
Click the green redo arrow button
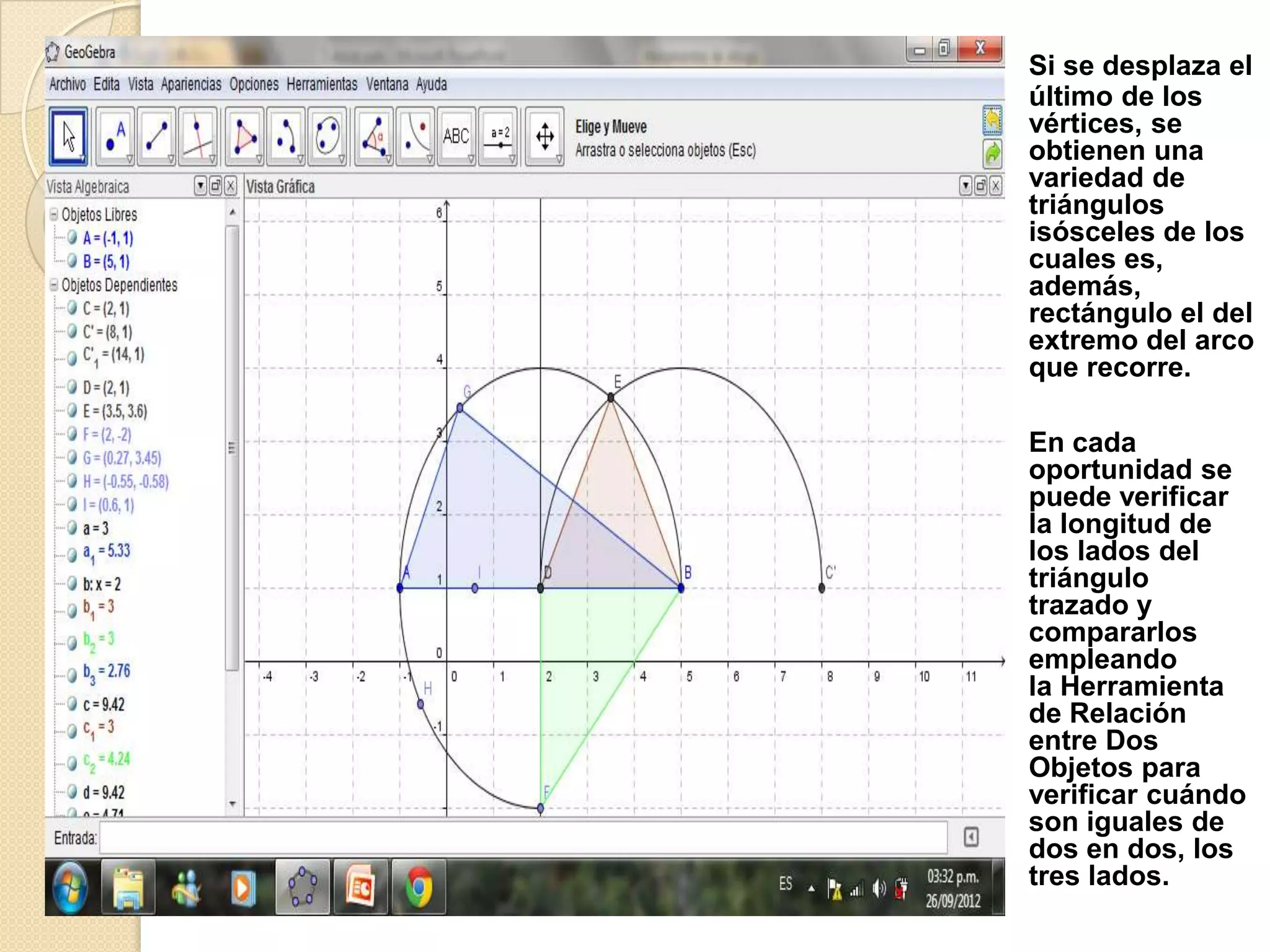pyautogui.click(x=992, y=152)
